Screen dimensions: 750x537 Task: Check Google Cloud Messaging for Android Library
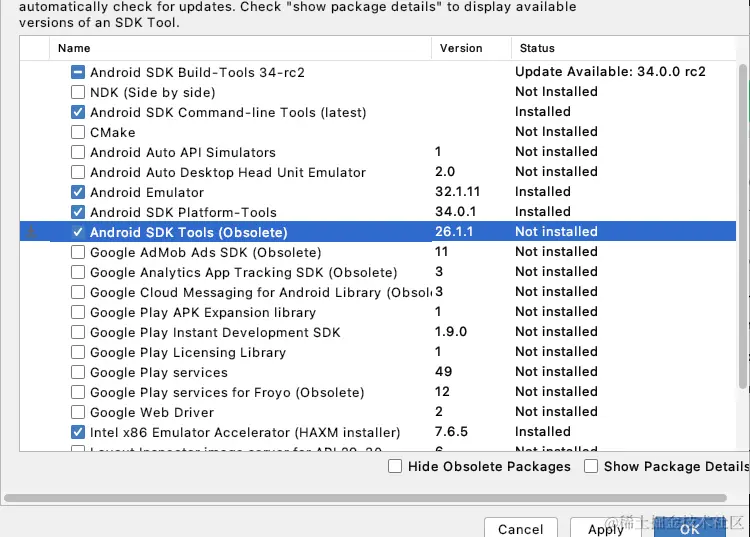tap(77, 292)
